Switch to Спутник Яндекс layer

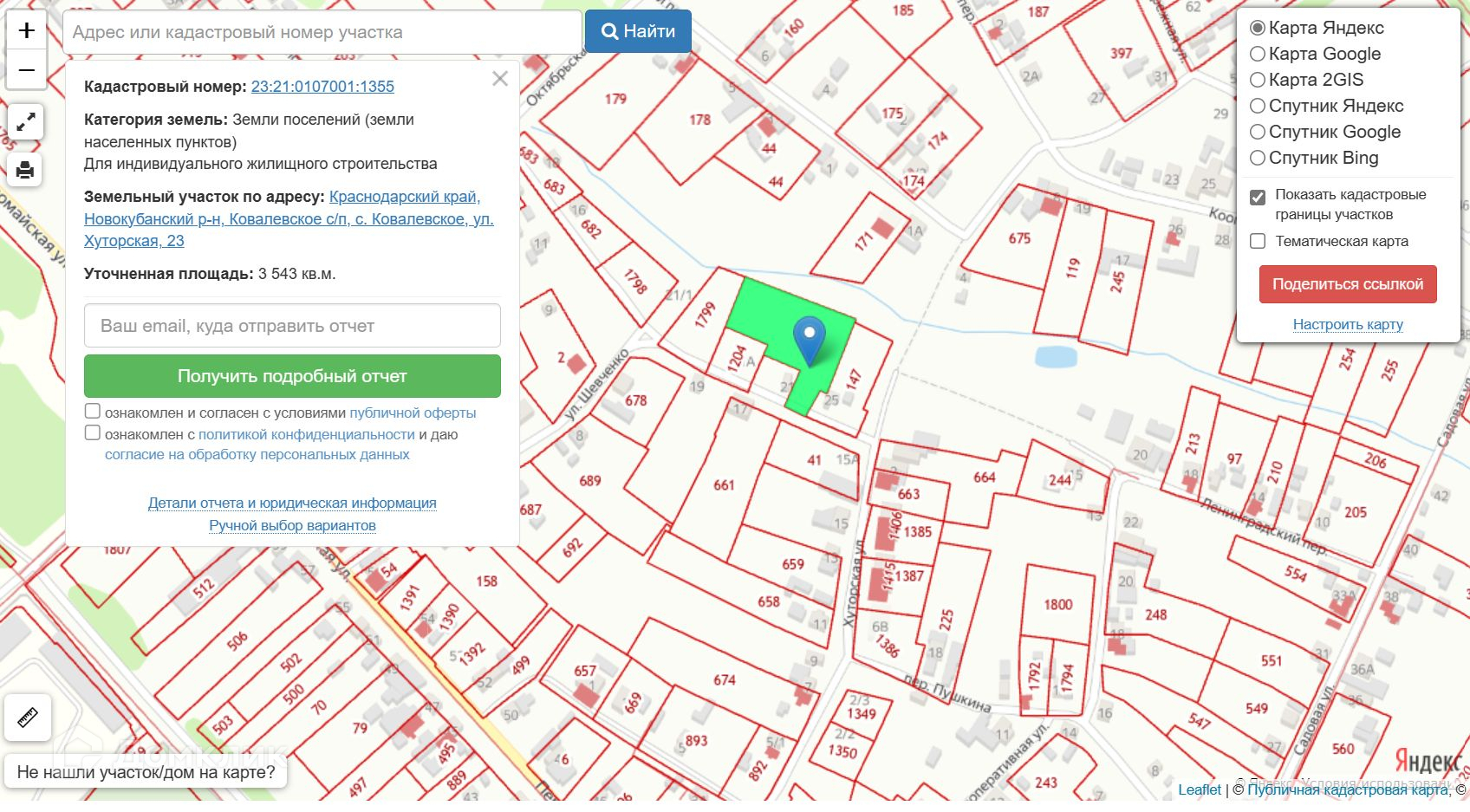tap(1258, 106)
